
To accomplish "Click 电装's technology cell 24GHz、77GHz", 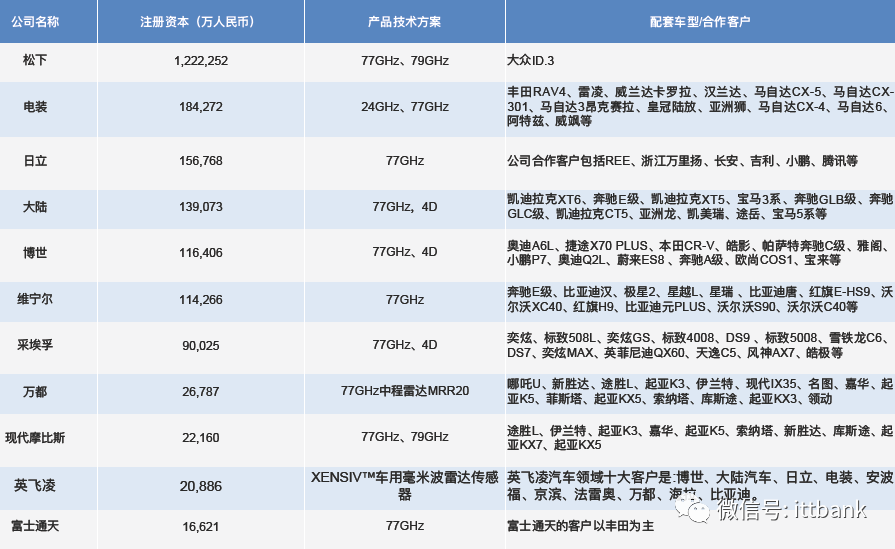I will pos(405,107).
